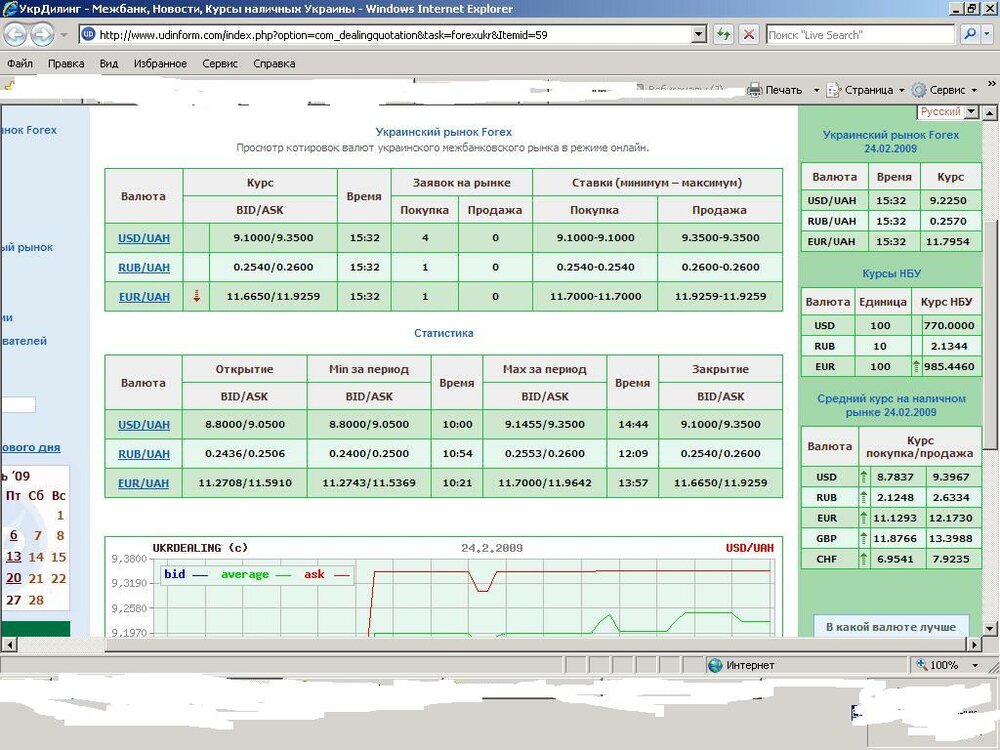Screen dimensions: 1000x750
Task: Select date 13 in the sidebar calendar
Action: tap(13, 557)
